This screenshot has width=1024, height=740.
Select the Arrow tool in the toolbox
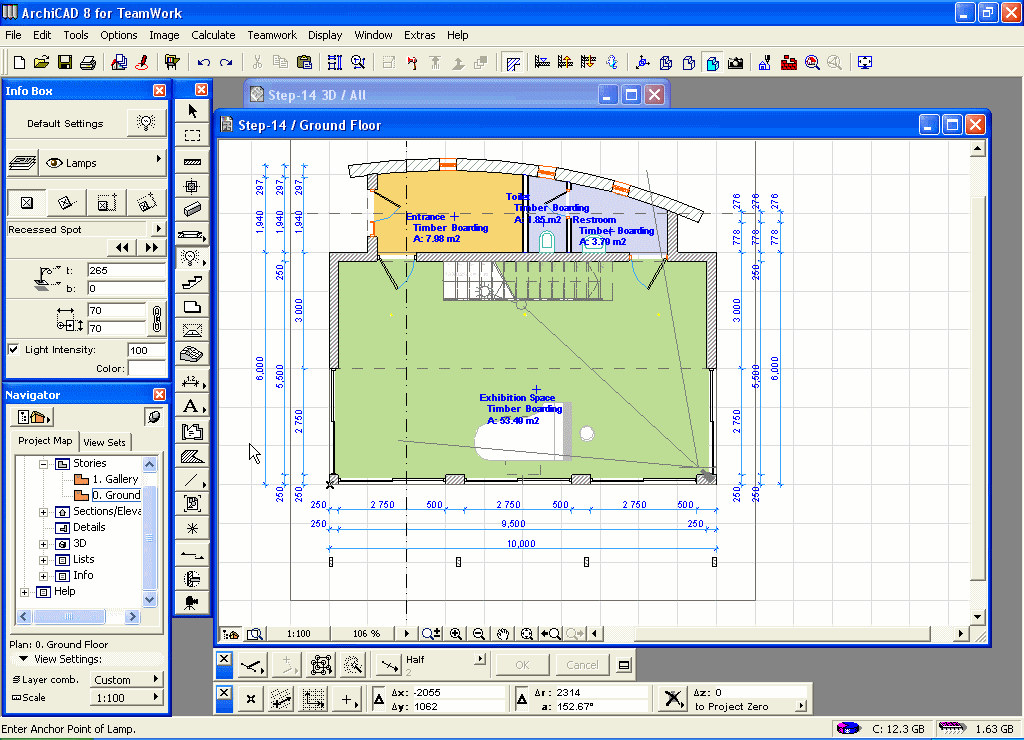[x=192, y=111]
